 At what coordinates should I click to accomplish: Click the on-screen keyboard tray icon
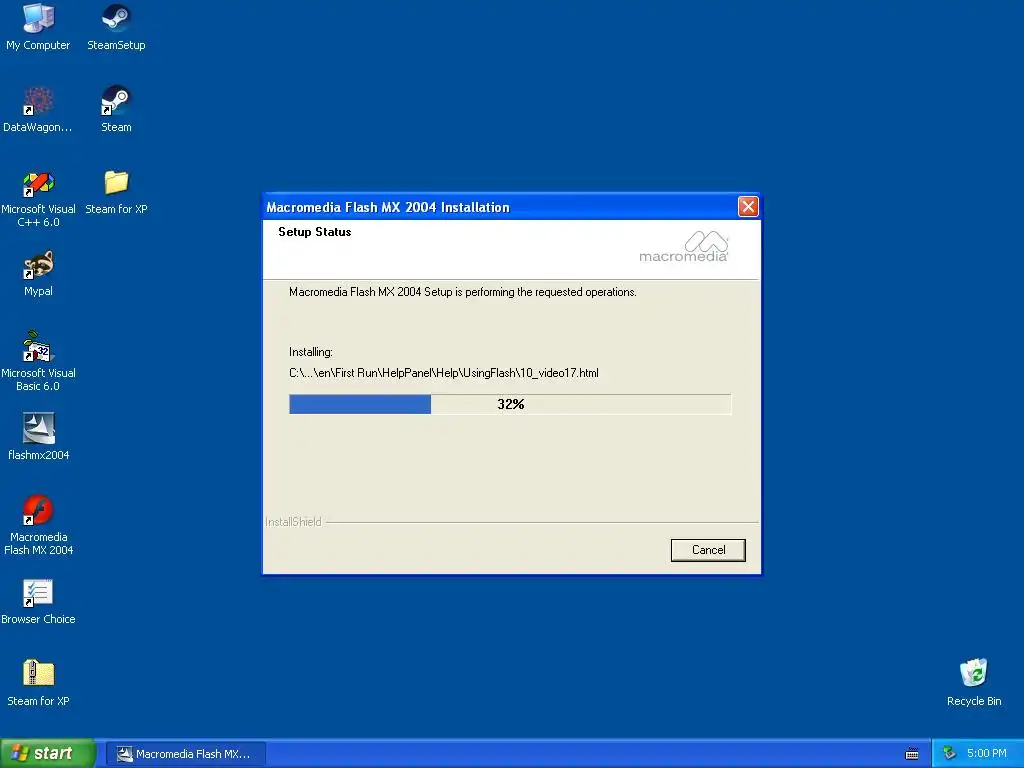click(912, 754)
